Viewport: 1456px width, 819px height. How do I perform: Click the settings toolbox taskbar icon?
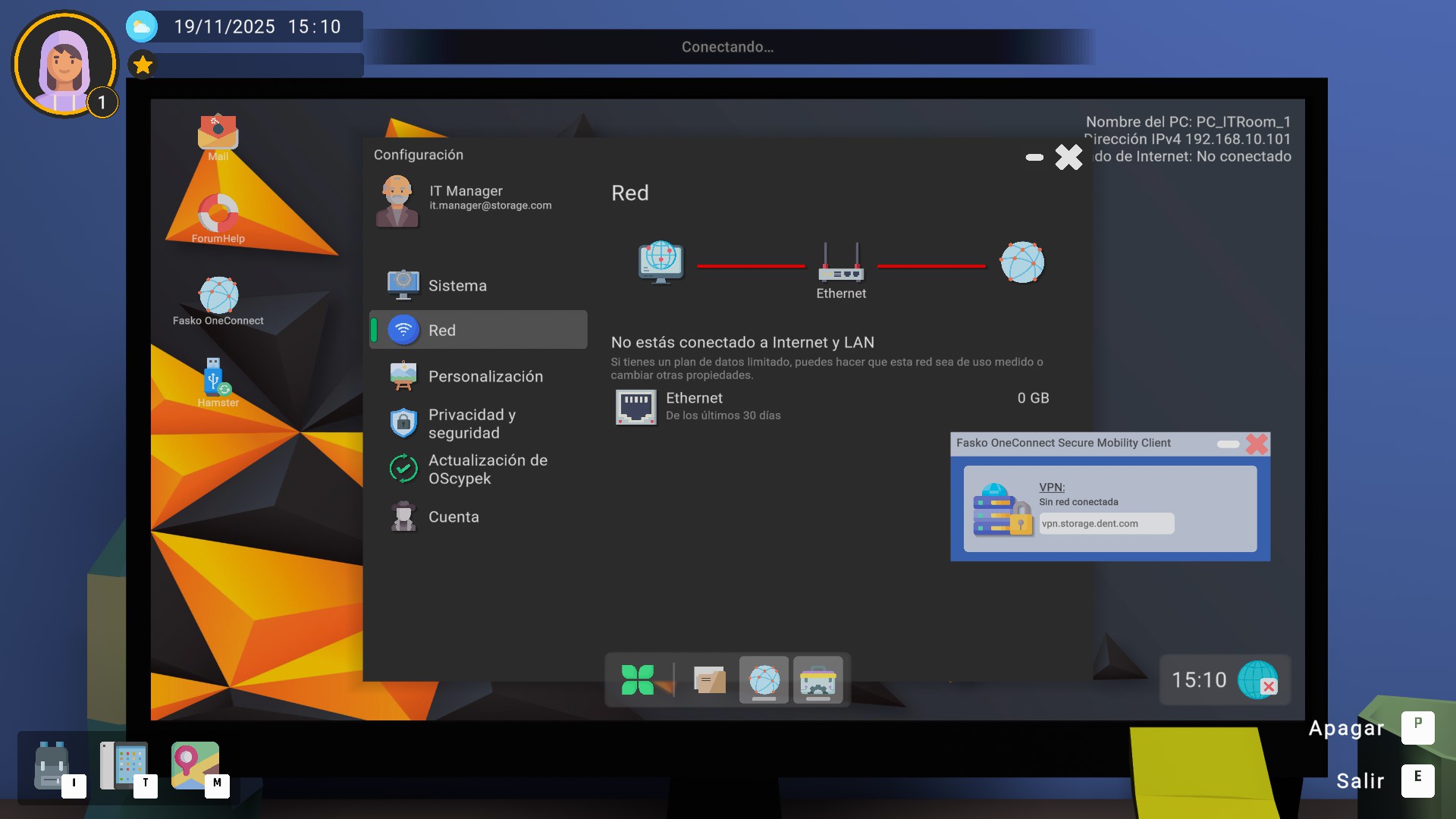817,679
